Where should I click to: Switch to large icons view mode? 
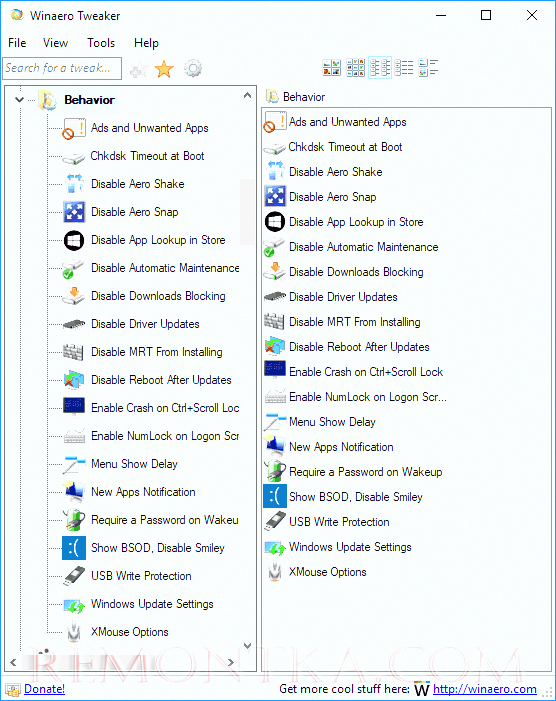coord(332,68)
